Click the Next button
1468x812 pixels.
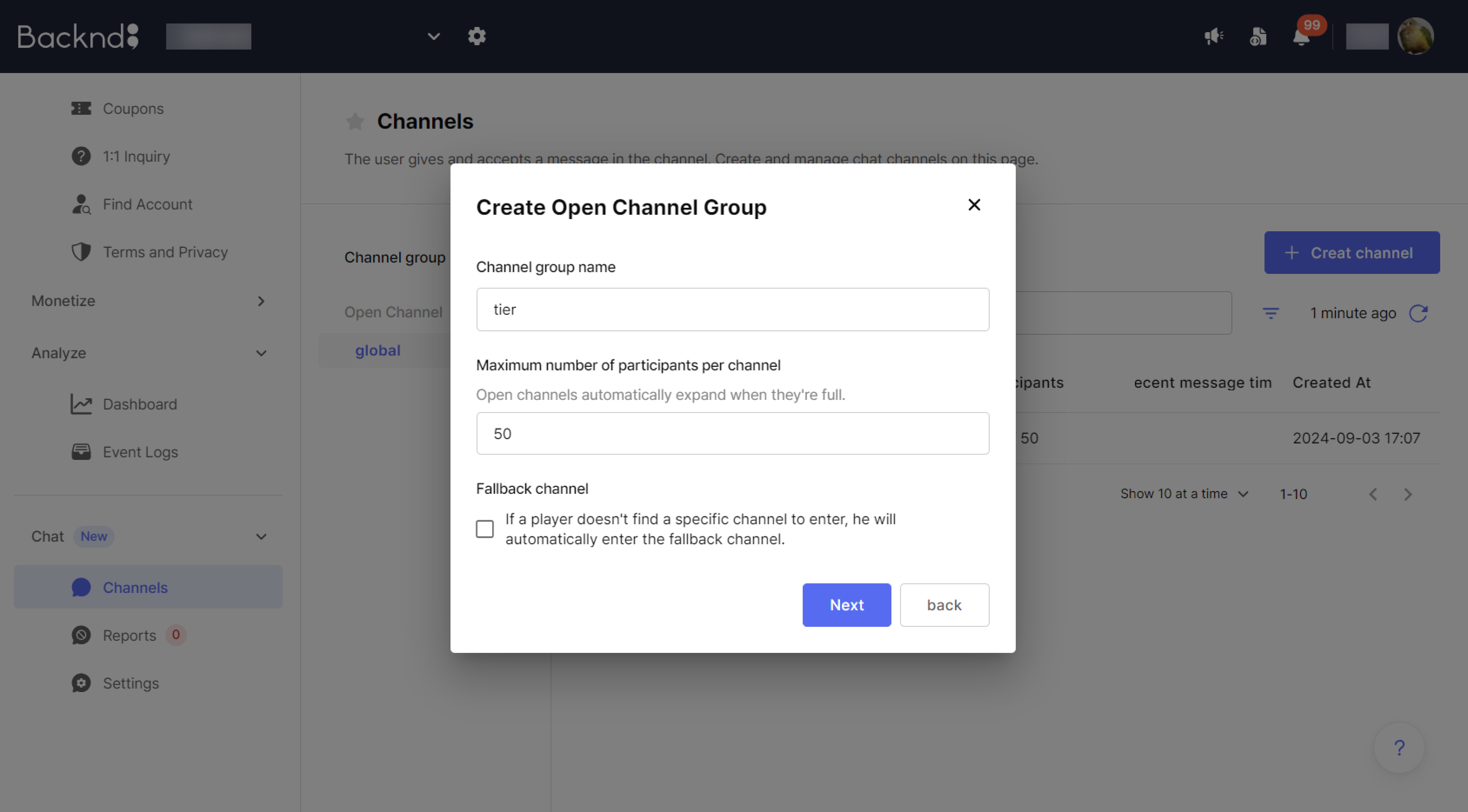coord(847,605)
